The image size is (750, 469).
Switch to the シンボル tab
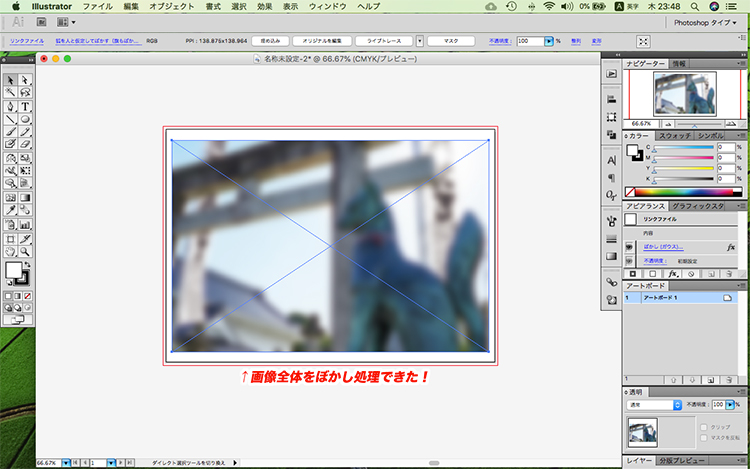[710, 136]
